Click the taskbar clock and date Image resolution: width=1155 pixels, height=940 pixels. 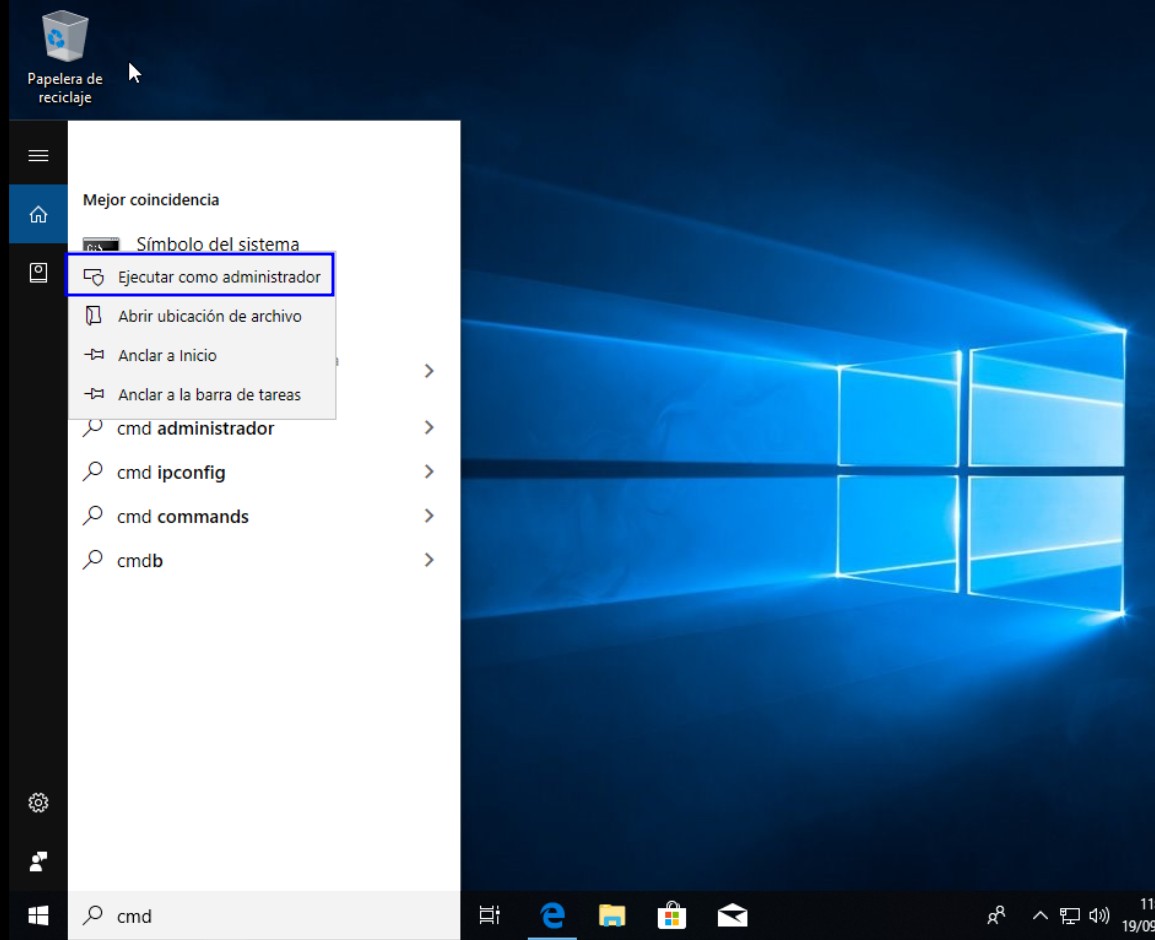pos(1137,915)
